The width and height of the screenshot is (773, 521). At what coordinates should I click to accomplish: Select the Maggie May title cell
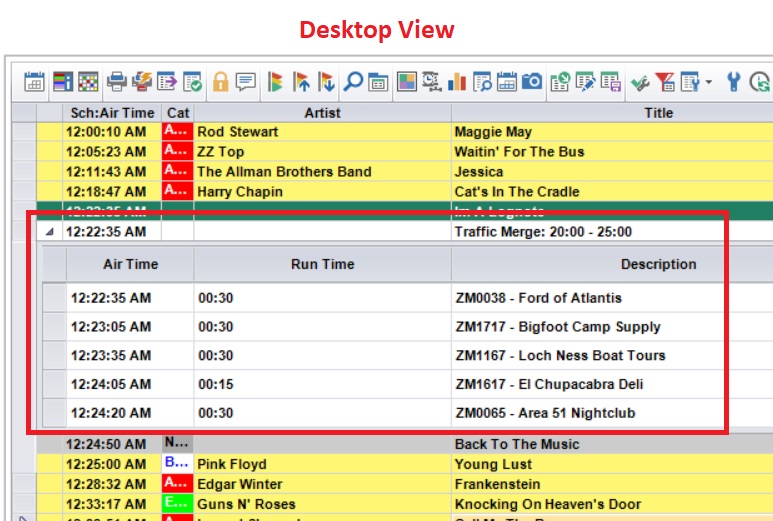click(x=612, y=132)
